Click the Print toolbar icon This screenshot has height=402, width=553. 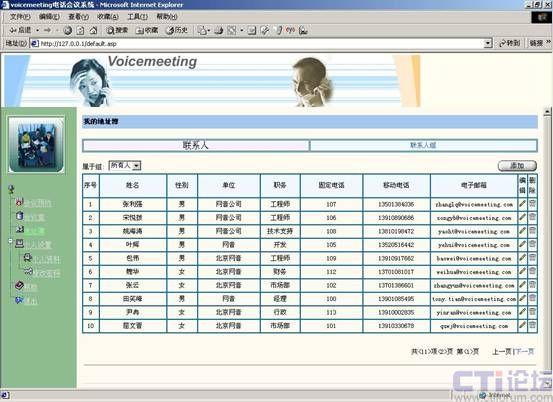point(219,31)
